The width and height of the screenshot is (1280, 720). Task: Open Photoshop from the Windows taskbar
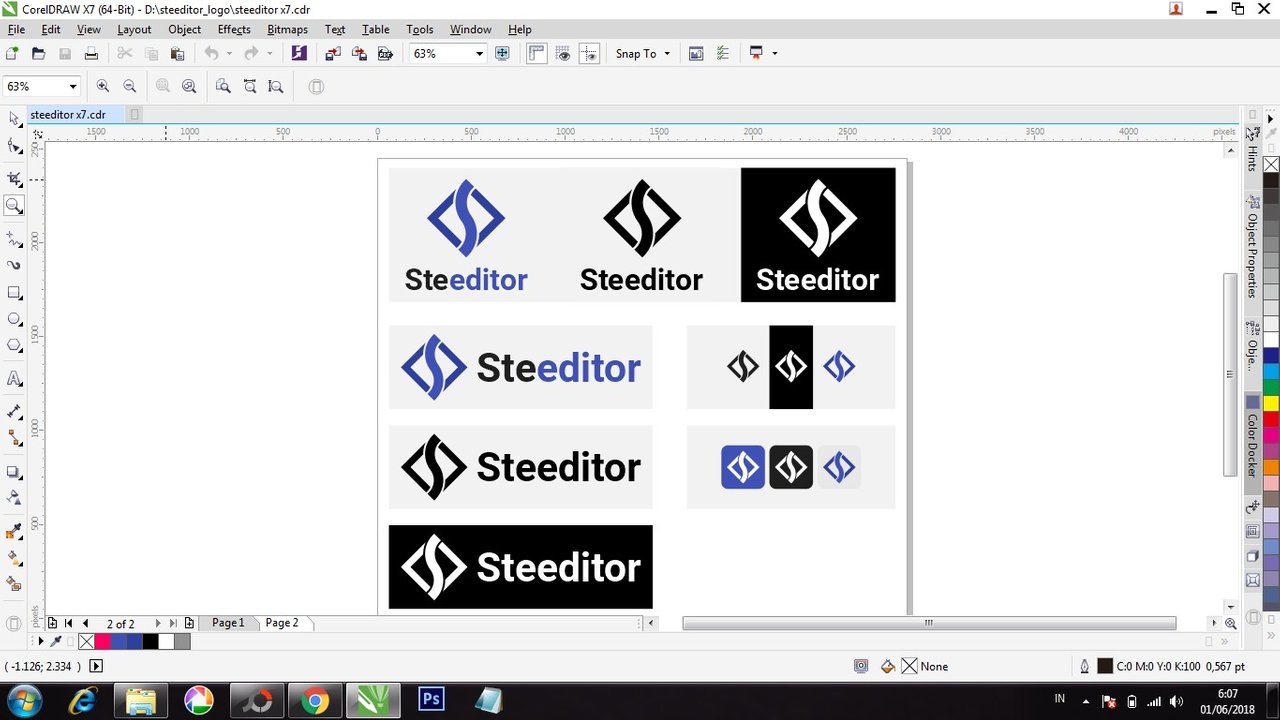pos(431,699)
